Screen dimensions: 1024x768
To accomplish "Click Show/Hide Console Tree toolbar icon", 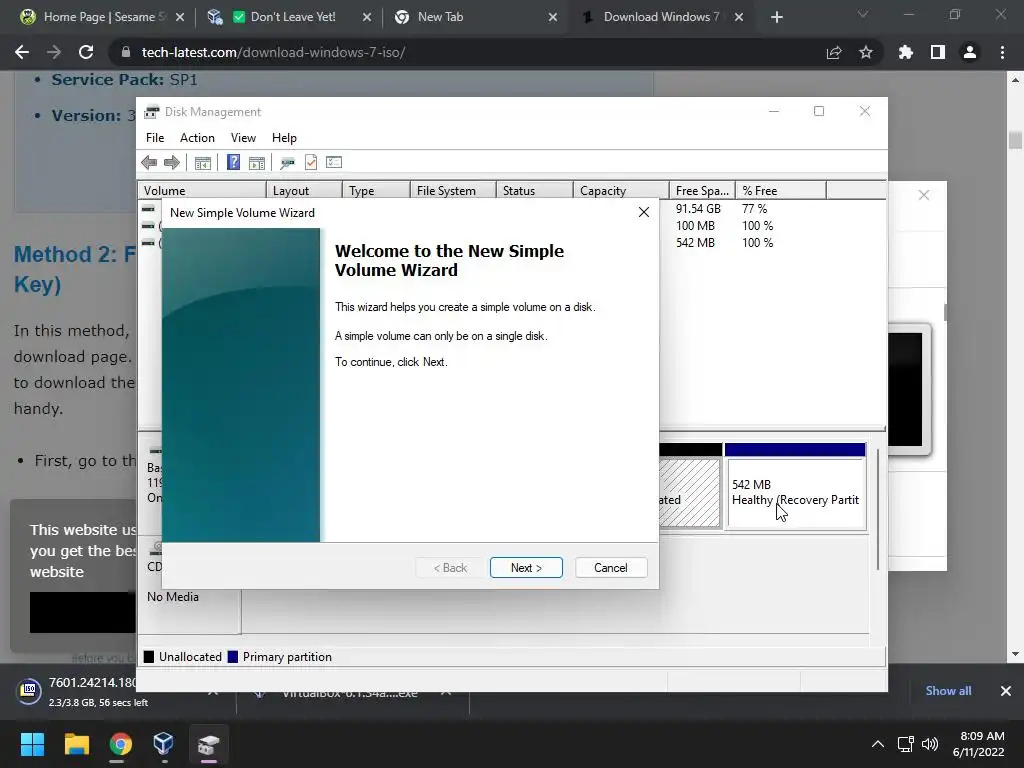I will (x=202, y=163).
